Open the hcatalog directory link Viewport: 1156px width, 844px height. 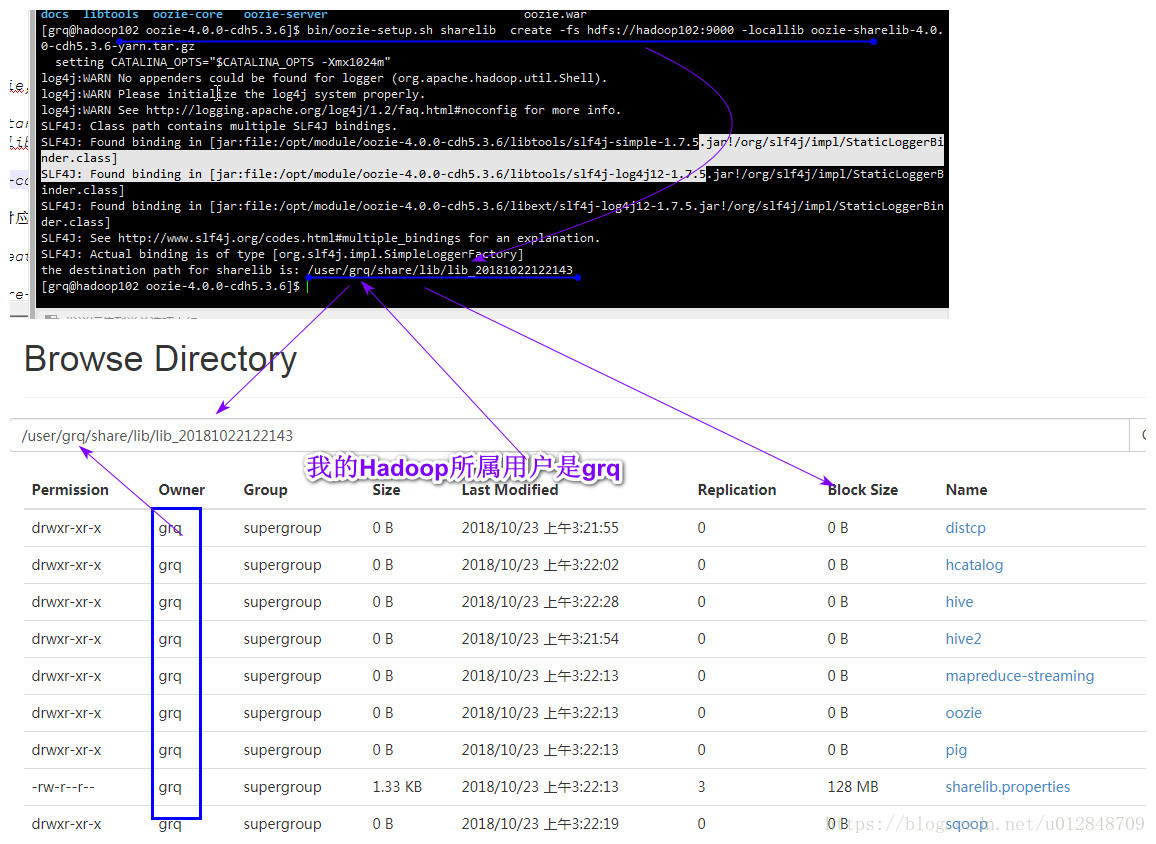click(974, 565)
